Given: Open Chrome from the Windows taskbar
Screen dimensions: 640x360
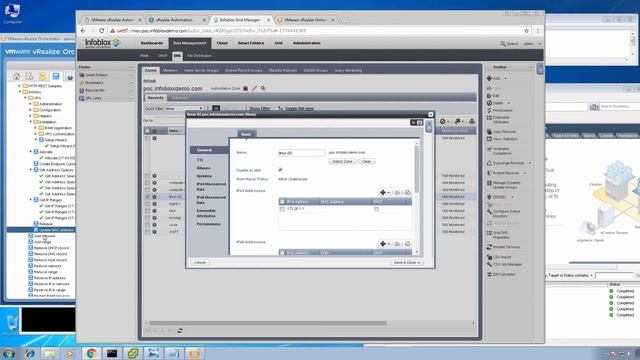Looking at the screenshot, I should (91, 353).
